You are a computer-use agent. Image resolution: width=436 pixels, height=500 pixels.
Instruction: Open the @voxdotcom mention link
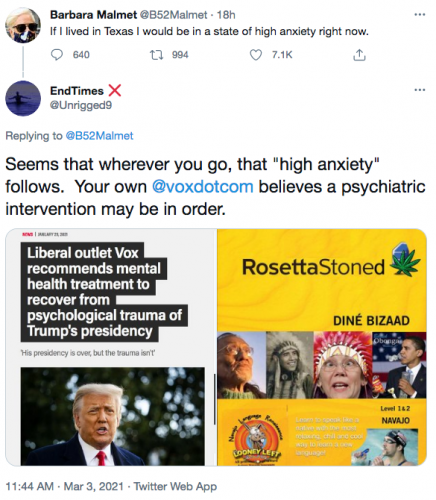[x=202, y=187]
